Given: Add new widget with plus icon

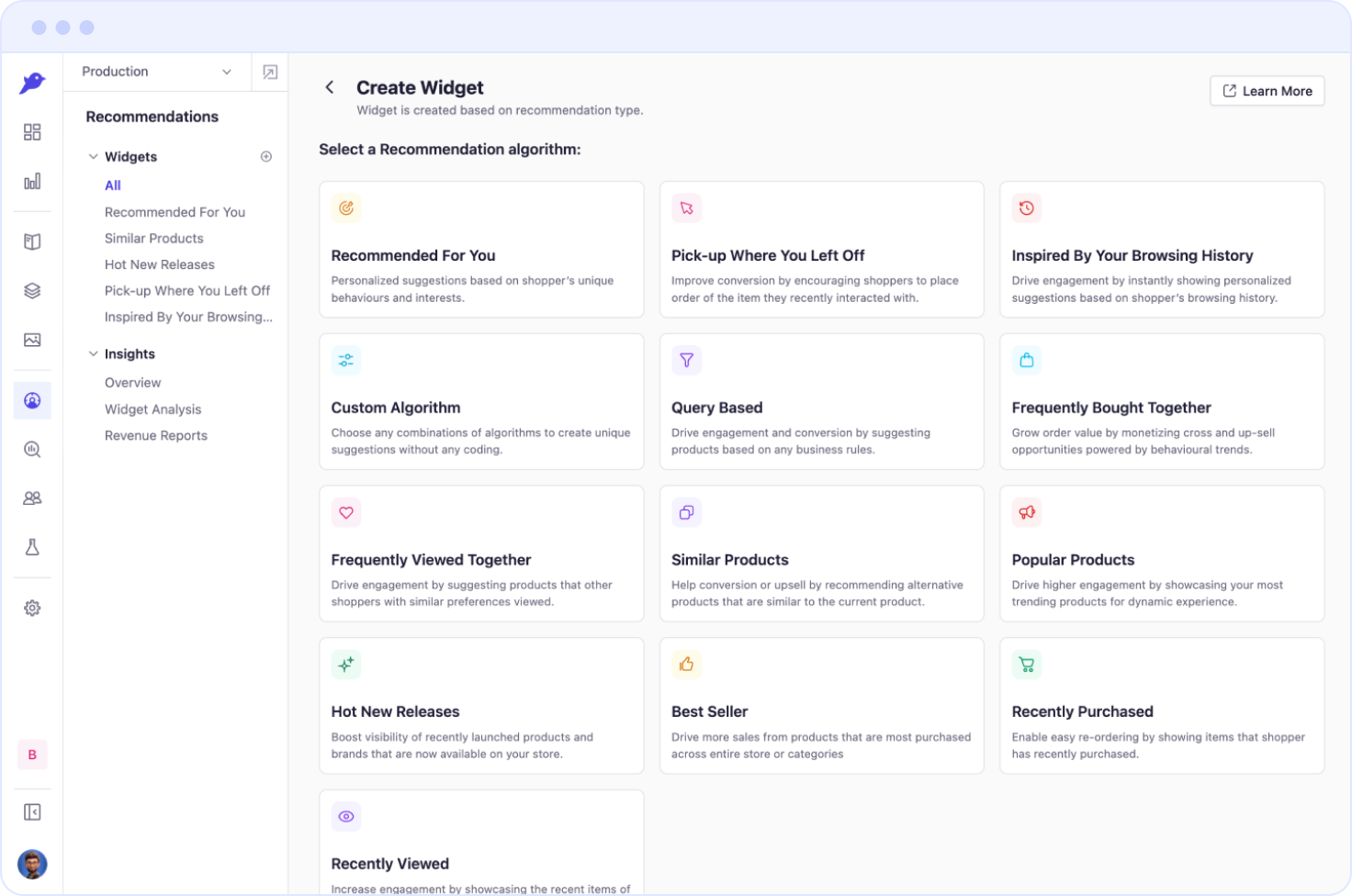Looking at the screenshot, I should 266,157.
